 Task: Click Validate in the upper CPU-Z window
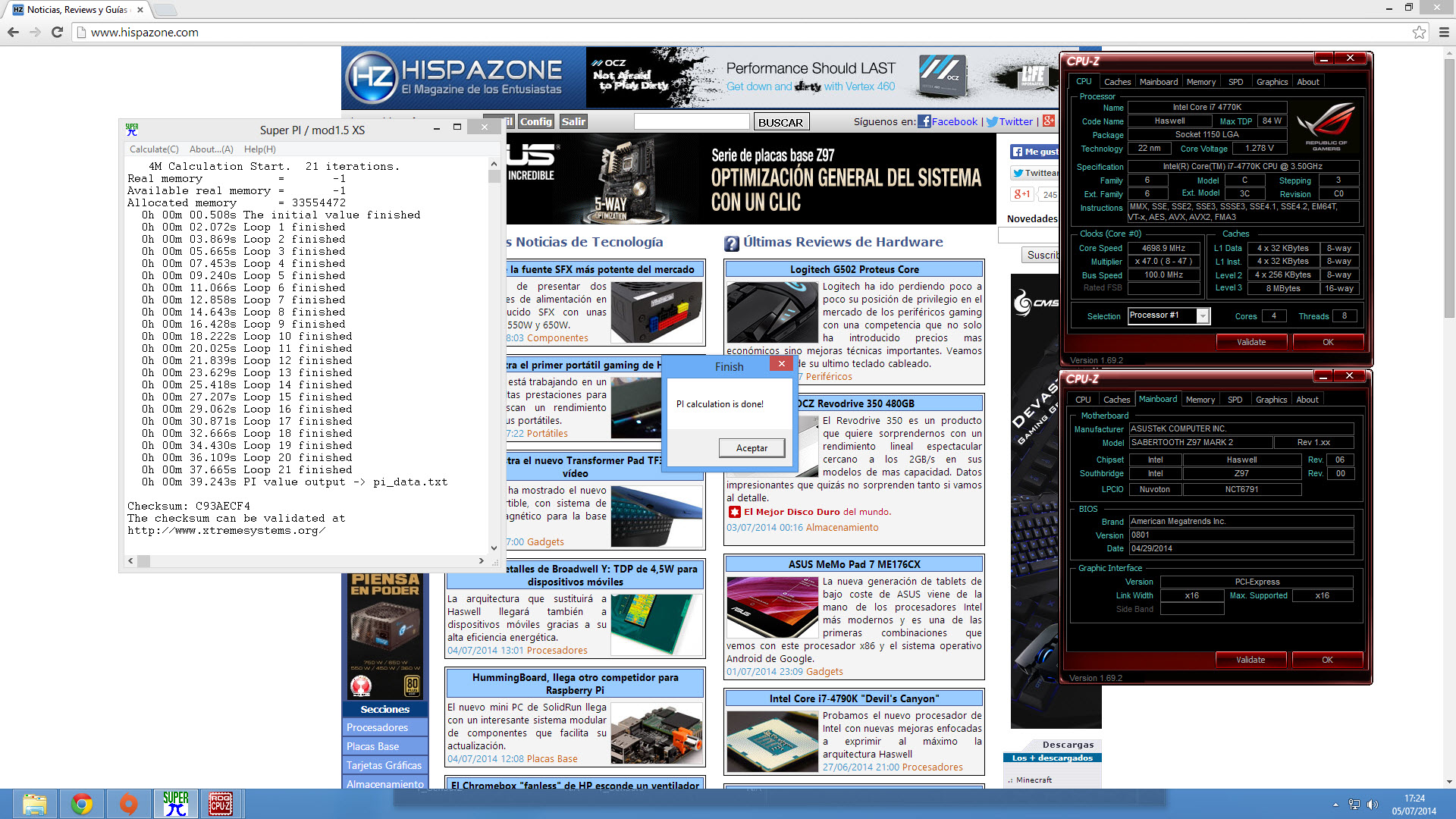tap(1251, 342)
